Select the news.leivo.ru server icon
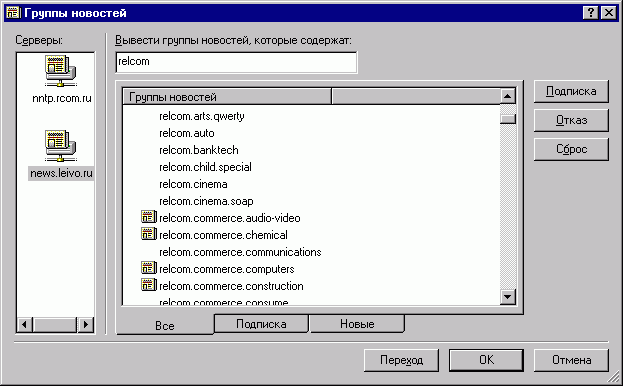The image size is (623, 386). pos(60,146)
